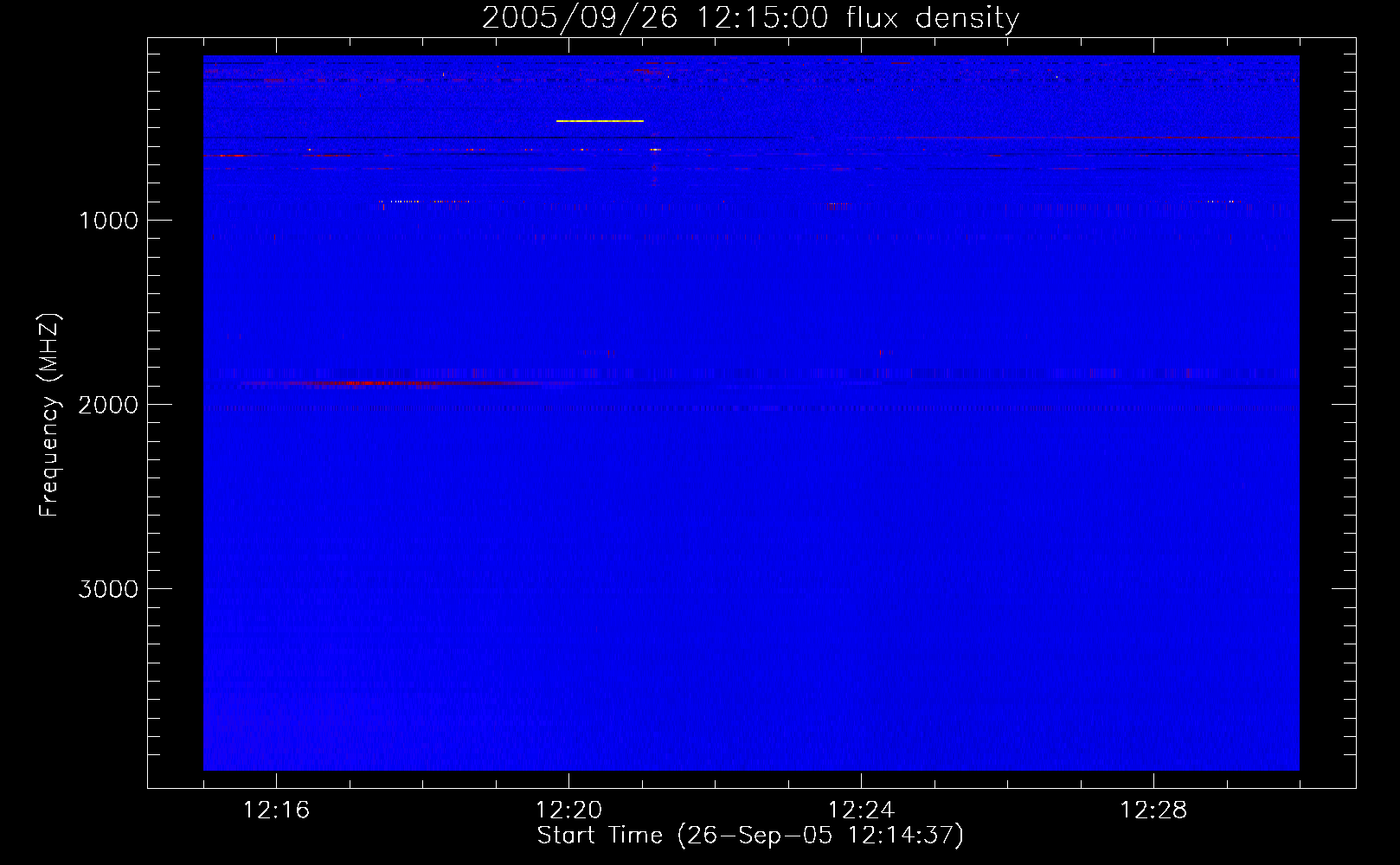Screen dimensions: 1400x865
Task: Click the '12:16' time tick label
Action: [276, 811]
